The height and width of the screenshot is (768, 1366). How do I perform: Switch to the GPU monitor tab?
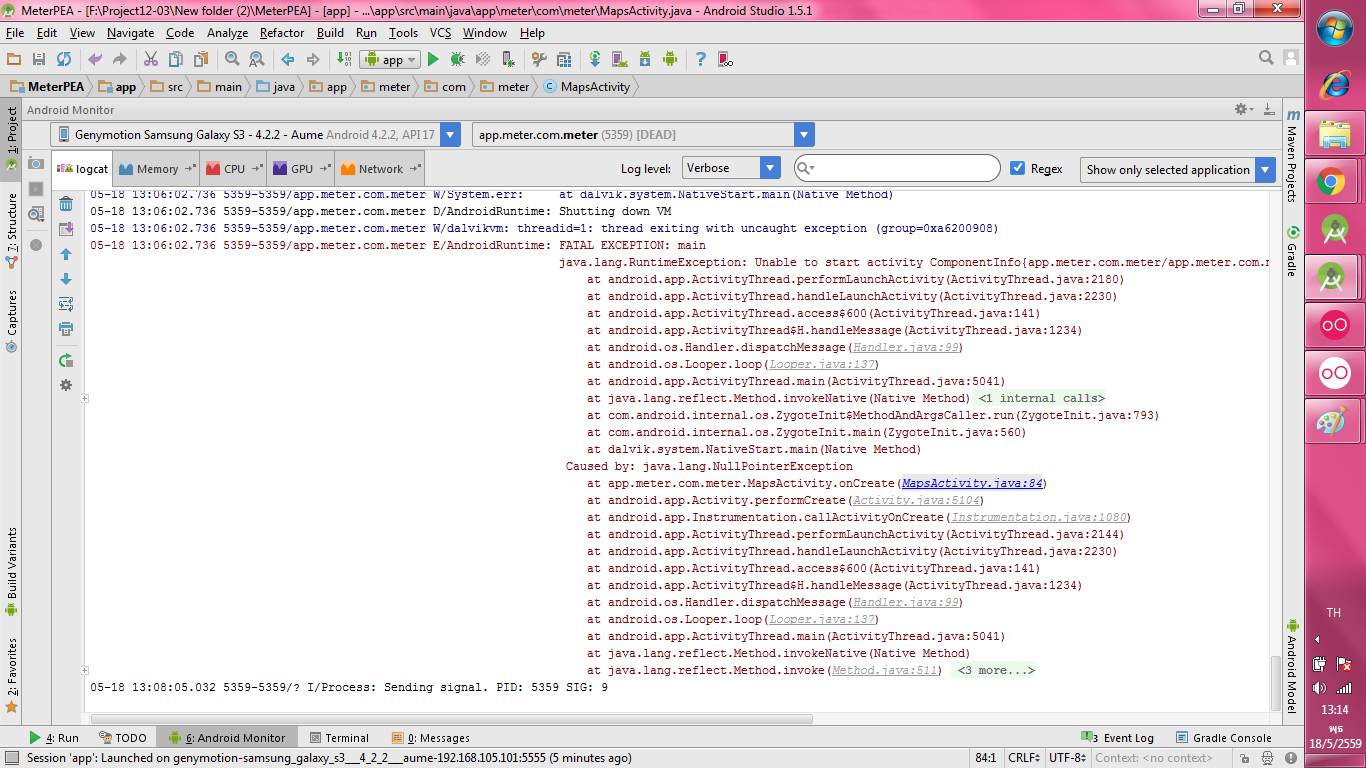click(302, 169)
